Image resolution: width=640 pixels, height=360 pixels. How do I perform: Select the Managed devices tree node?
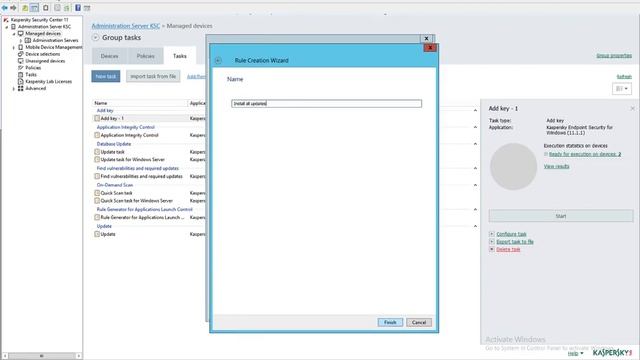click(43, 33)
